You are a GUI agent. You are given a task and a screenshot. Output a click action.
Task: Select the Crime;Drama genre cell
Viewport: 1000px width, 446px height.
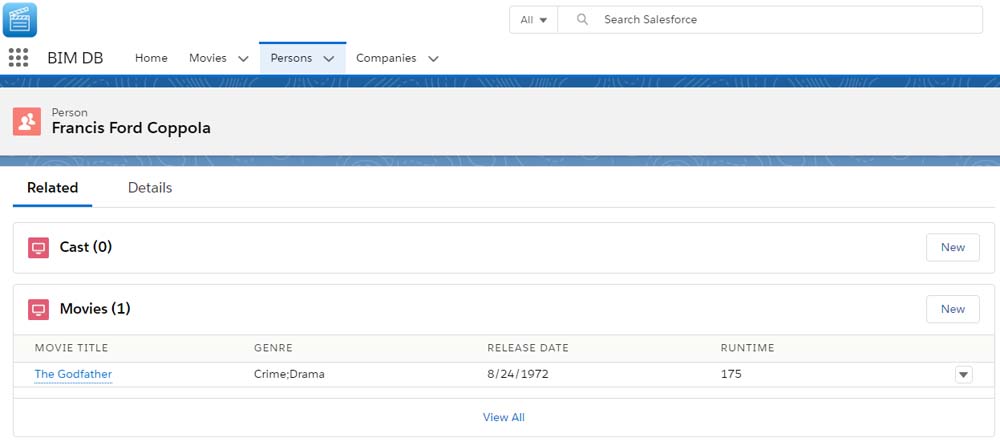tap(289, 374)
